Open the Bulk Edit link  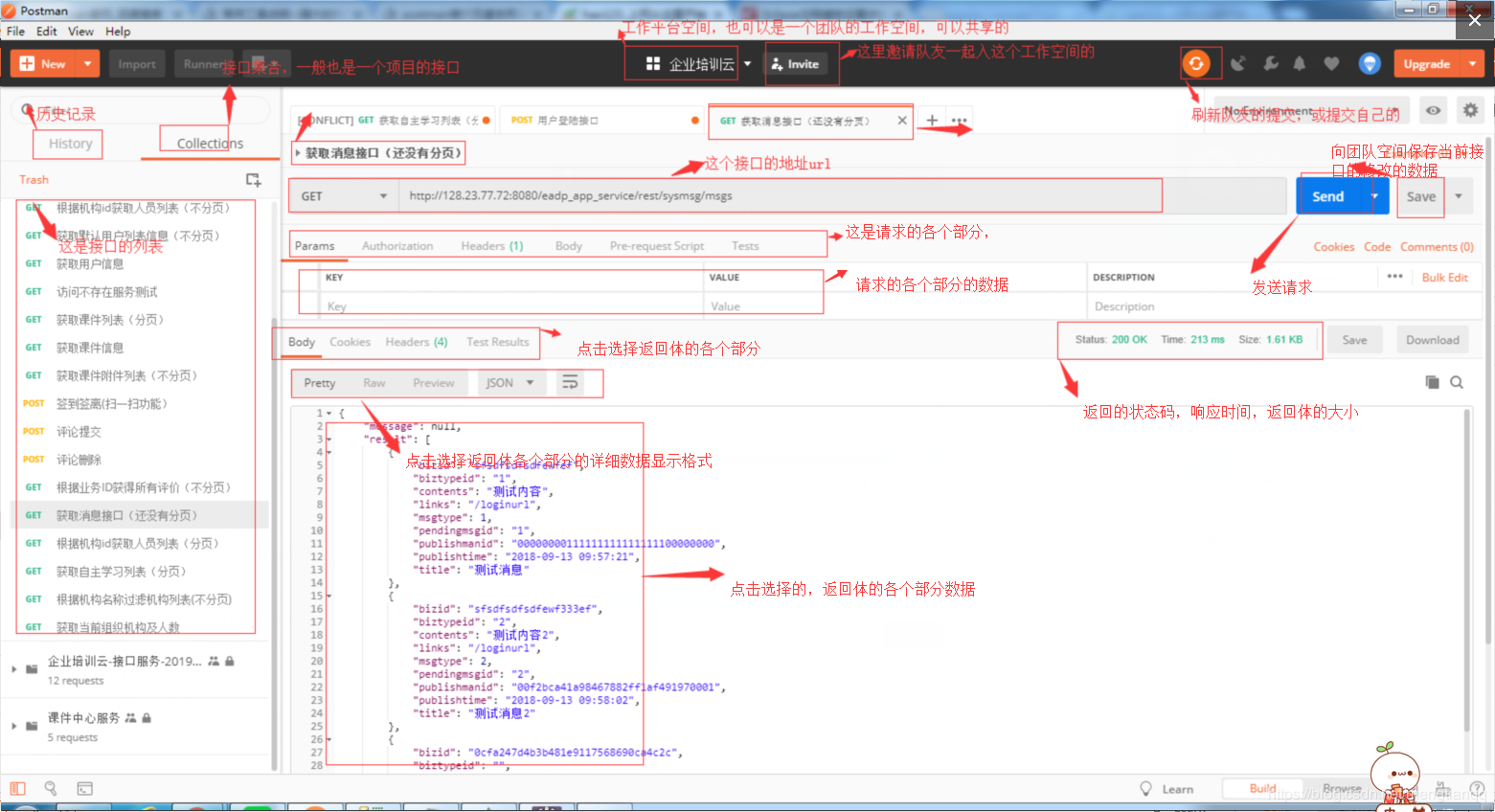pos(1444,278)
